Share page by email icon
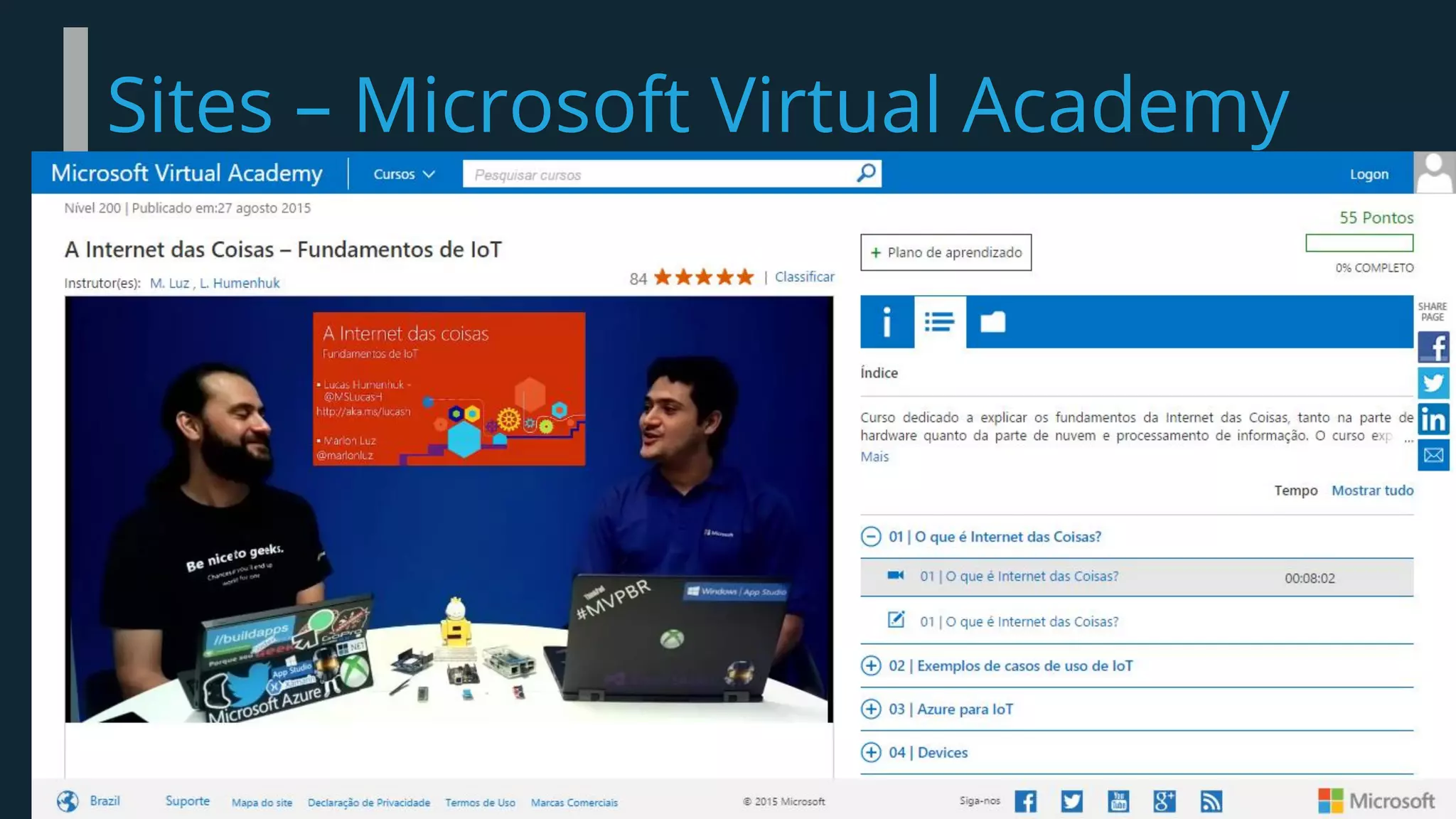 click(1433, 455)
